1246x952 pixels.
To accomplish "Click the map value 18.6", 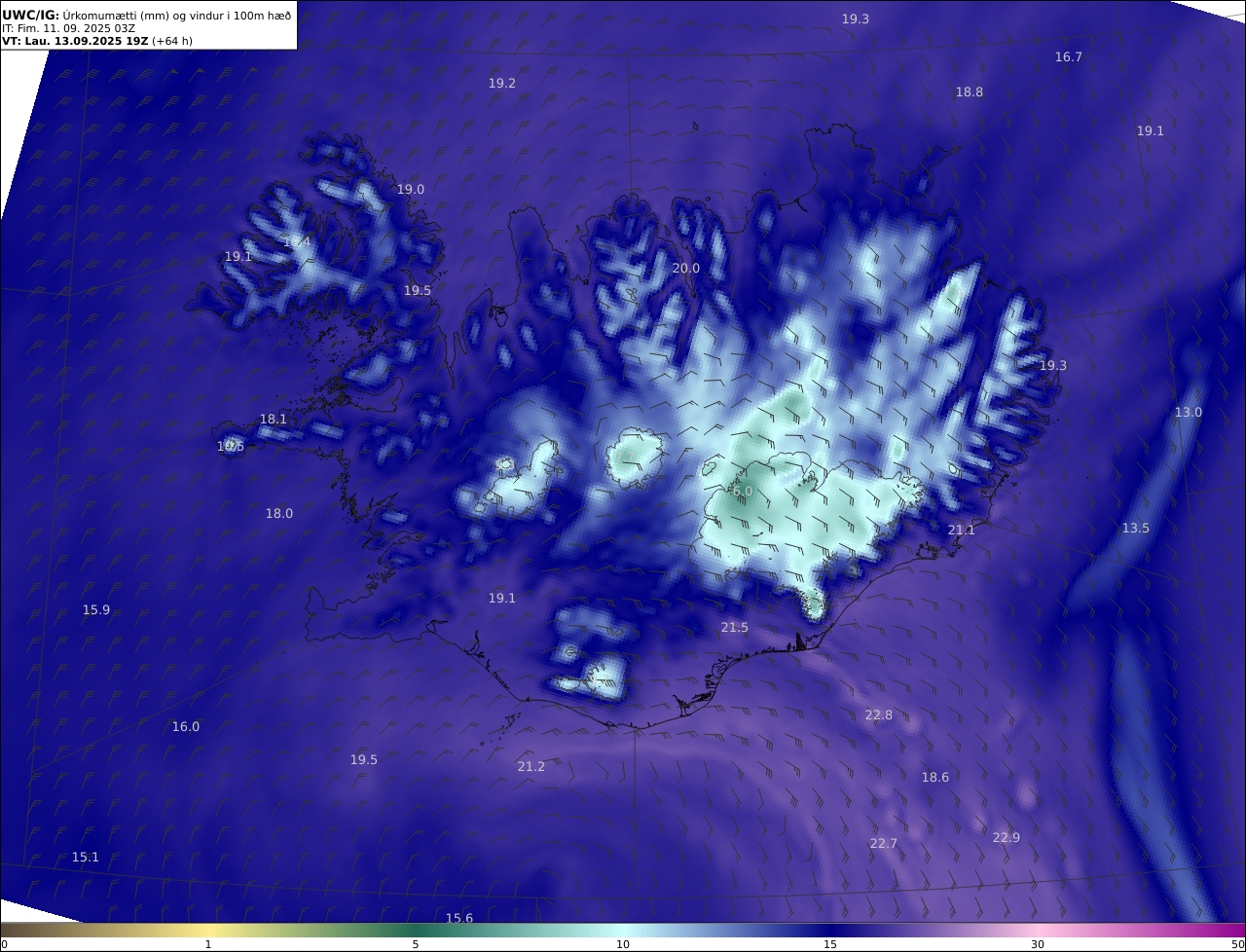I will pos(935,778).
